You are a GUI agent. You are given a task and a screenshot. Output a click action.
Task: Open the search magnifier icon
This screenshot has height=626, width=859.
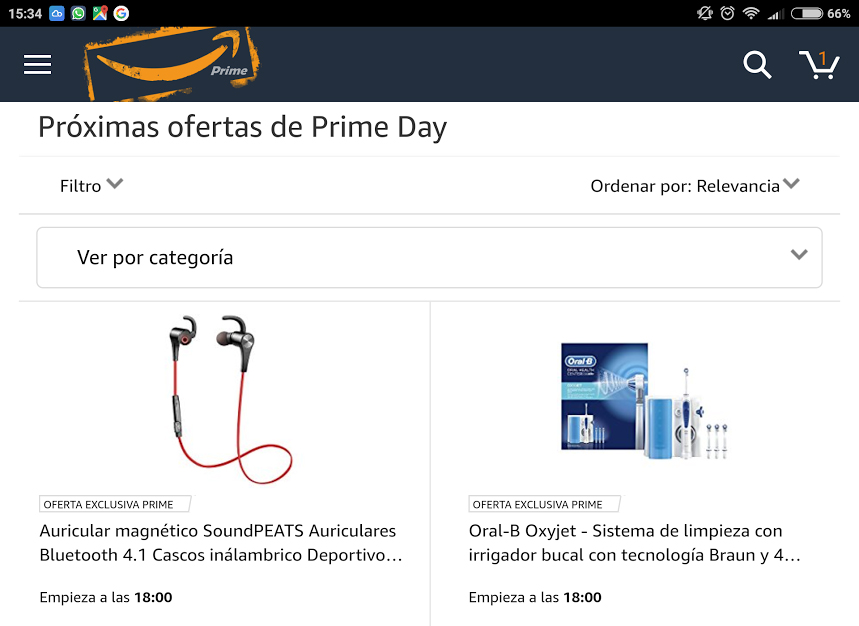[757, 65]
